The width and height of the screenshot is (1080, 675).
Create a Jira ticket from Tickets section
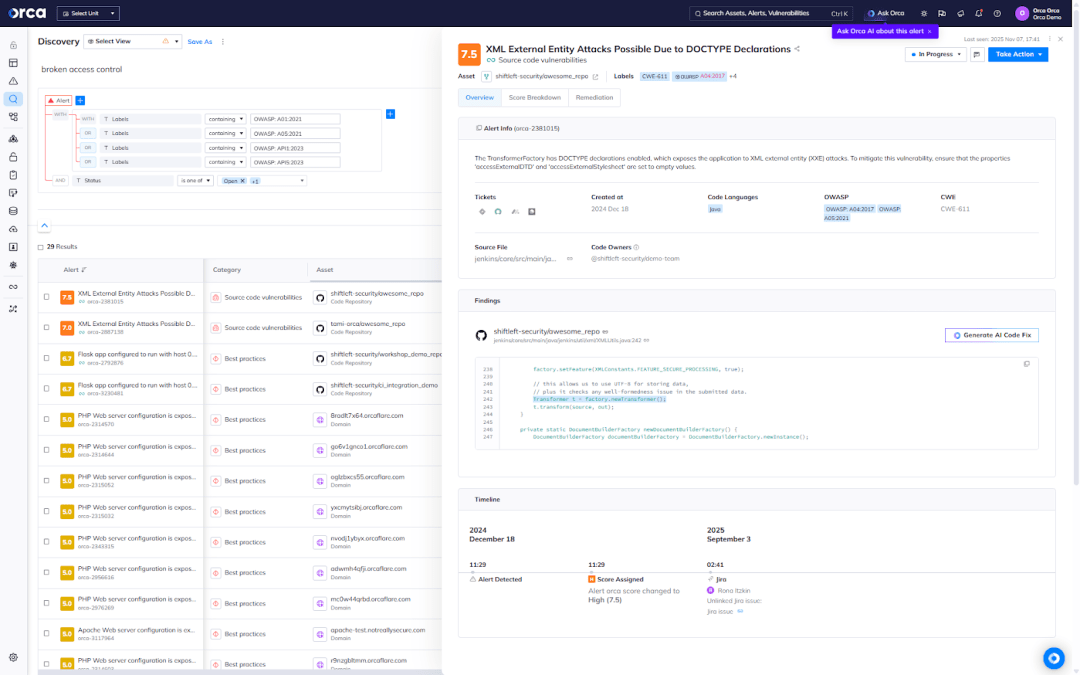(481, 211)
